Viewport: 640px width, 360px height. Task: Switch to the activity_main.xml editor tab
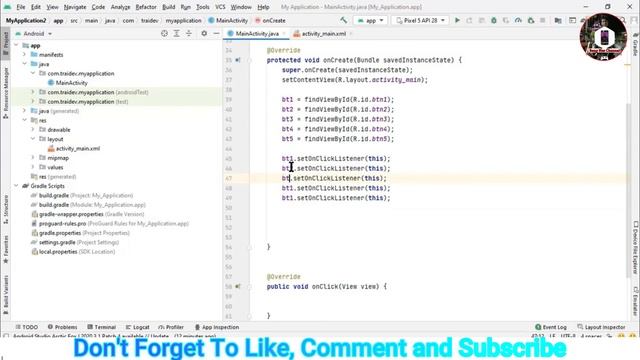coord(324,34)
